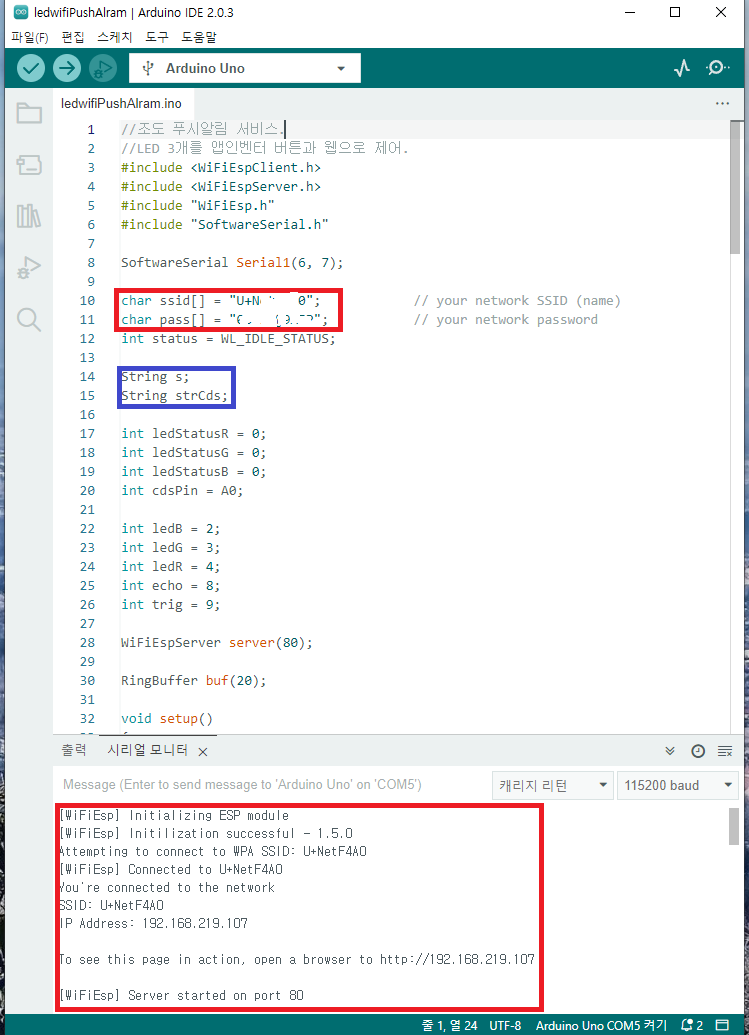Click 'int trig = 9;' code line

coord(170,605)
